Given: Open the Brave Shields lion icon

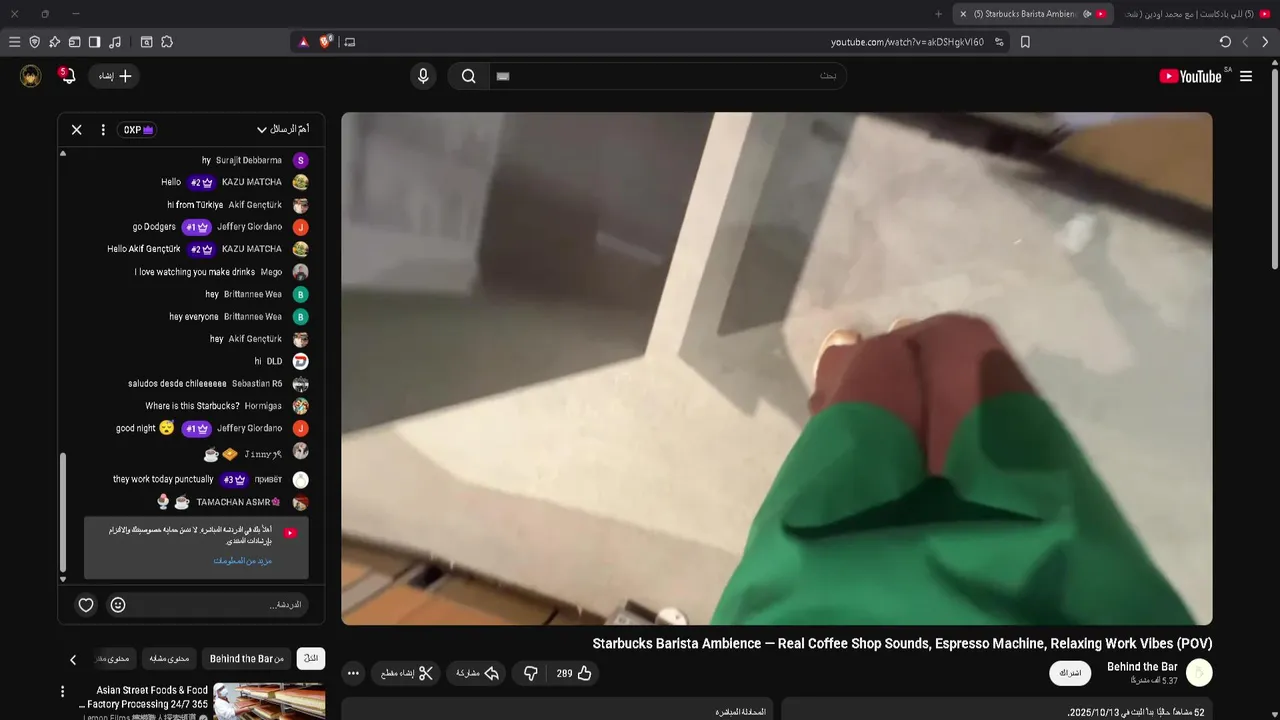Looking at the screenshot, I should click(326, 42).
